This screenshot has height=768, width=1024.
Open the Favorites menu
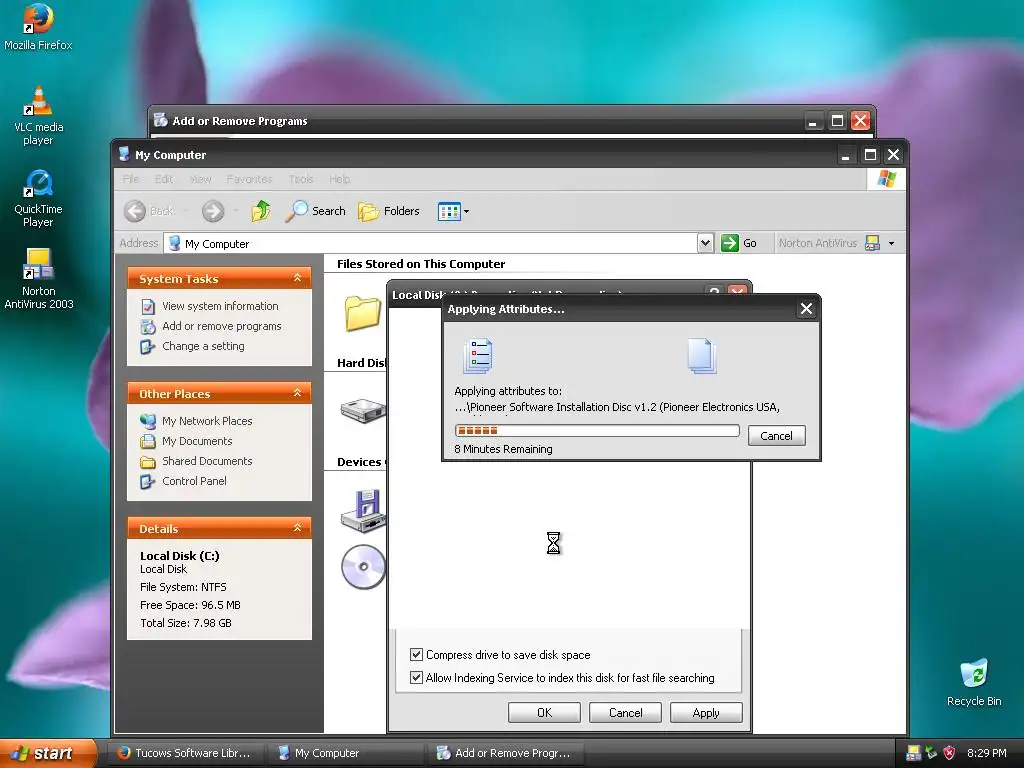click(x=249, y=179)
